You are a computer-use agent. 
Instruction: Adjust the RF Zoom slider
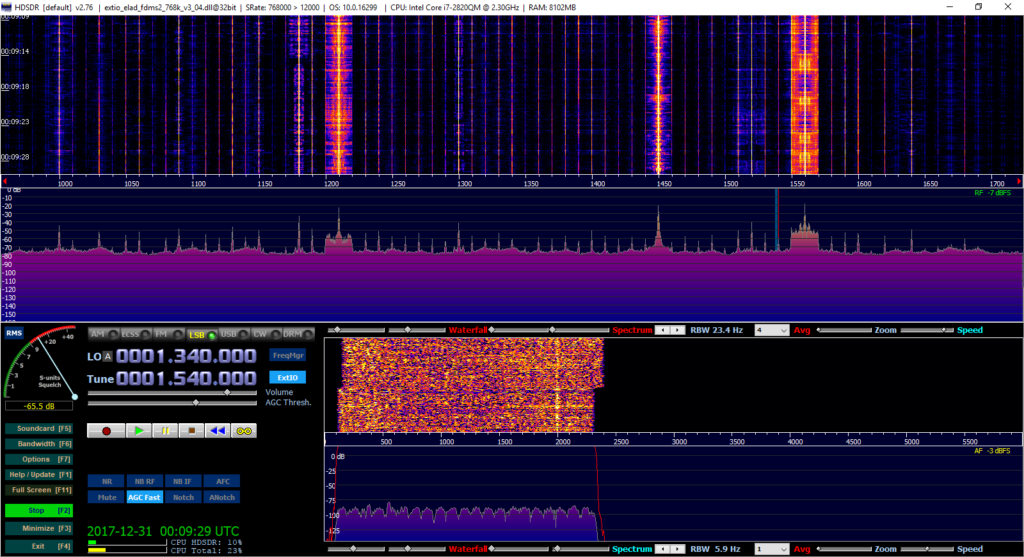click(x=844, y=330)
